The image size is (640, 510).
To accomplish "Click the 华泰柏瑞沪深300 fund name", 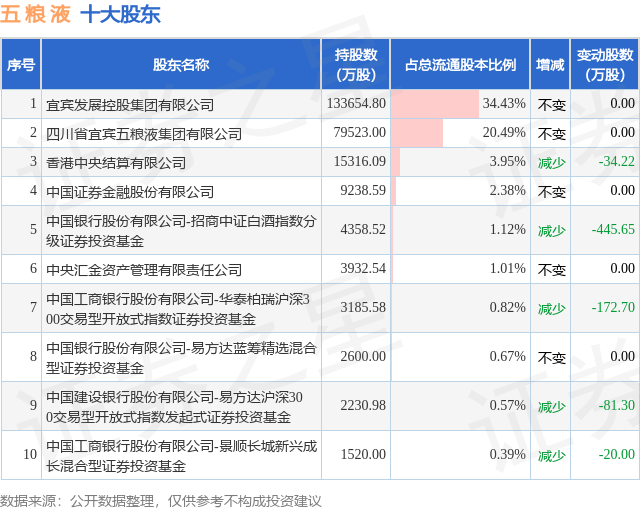I will coord(178,309).
